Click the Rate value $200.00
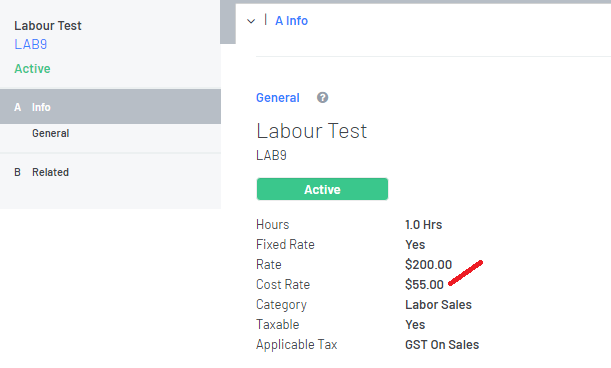Image resolution: width=611 pixels, height=368 pixels. [x=428, y=265]
